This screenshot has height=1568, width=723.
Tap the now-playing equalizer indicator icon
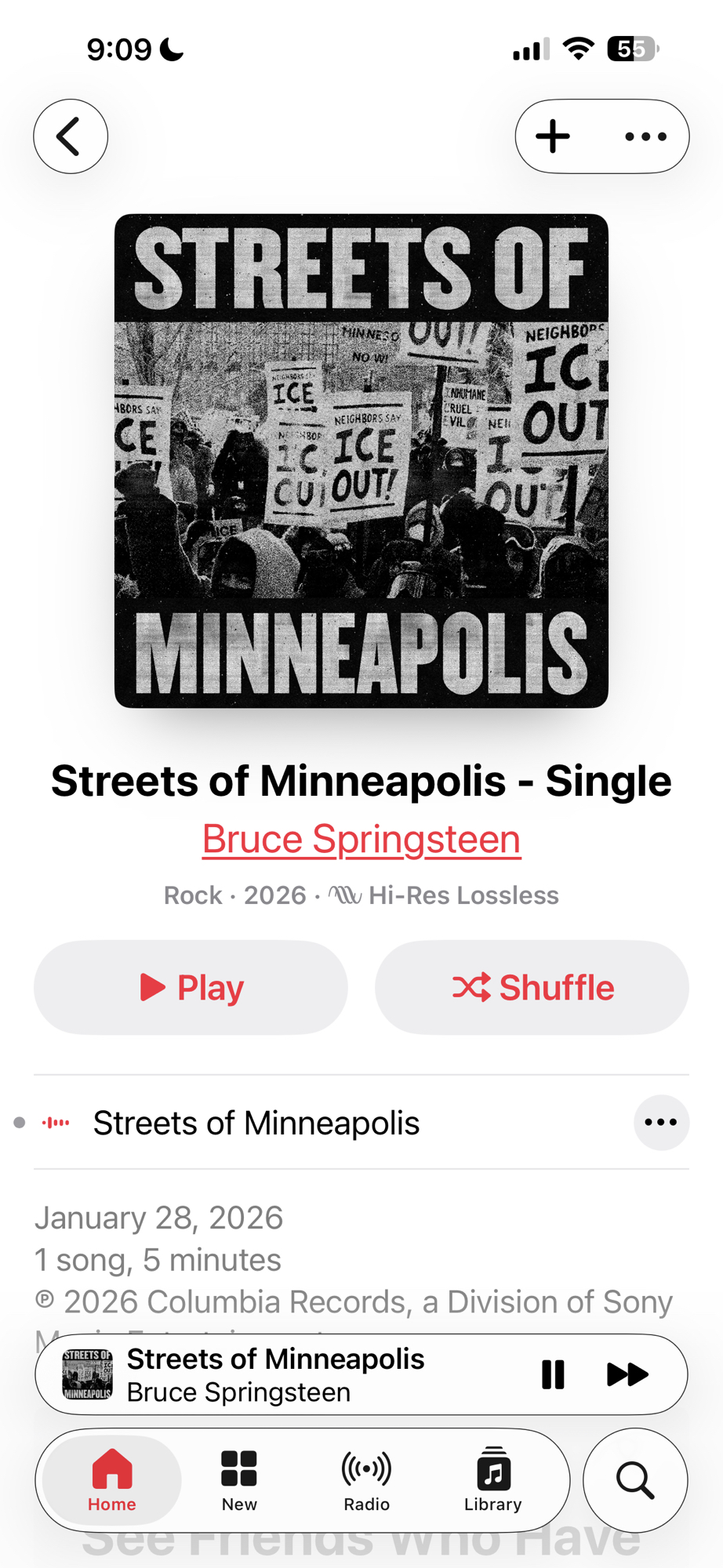[x=56, y=1123]
